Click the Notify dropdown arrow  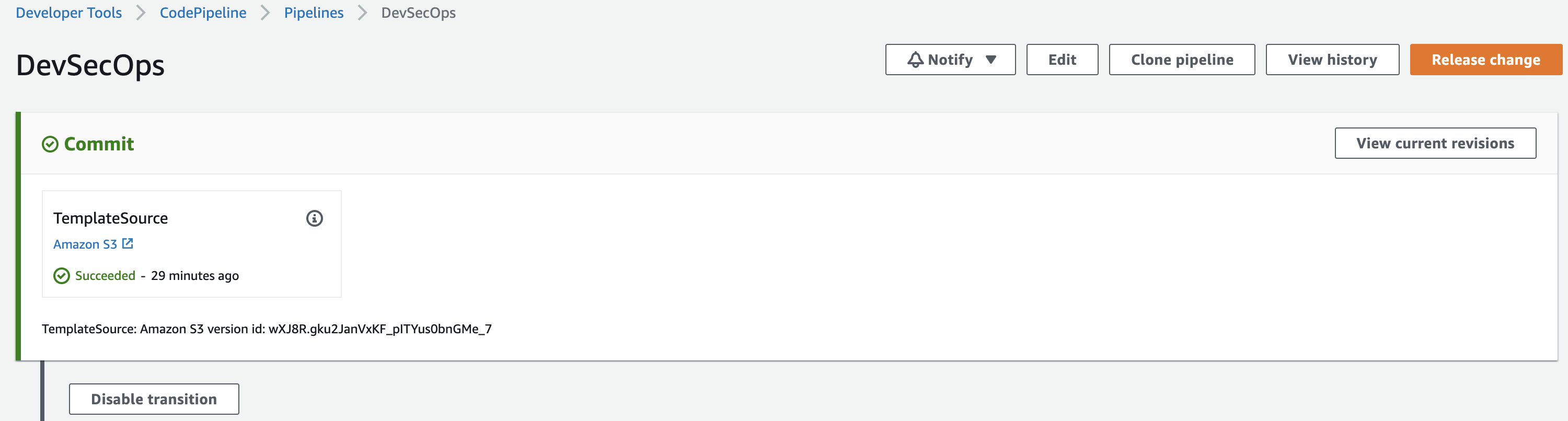tap(991, 60)
